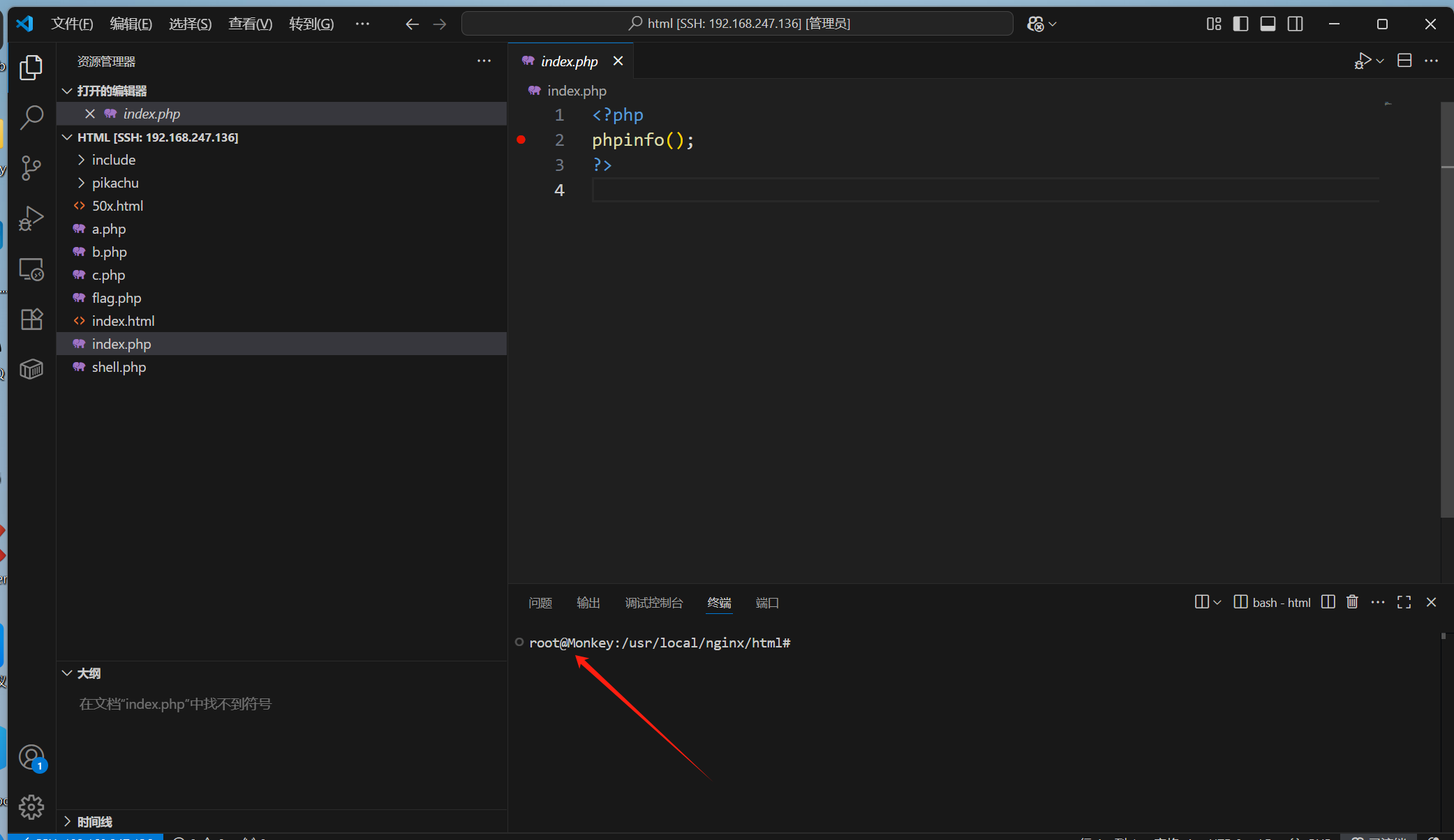Kill terminal with trash icon
Screen dimensions: 1454x840
1352,602
